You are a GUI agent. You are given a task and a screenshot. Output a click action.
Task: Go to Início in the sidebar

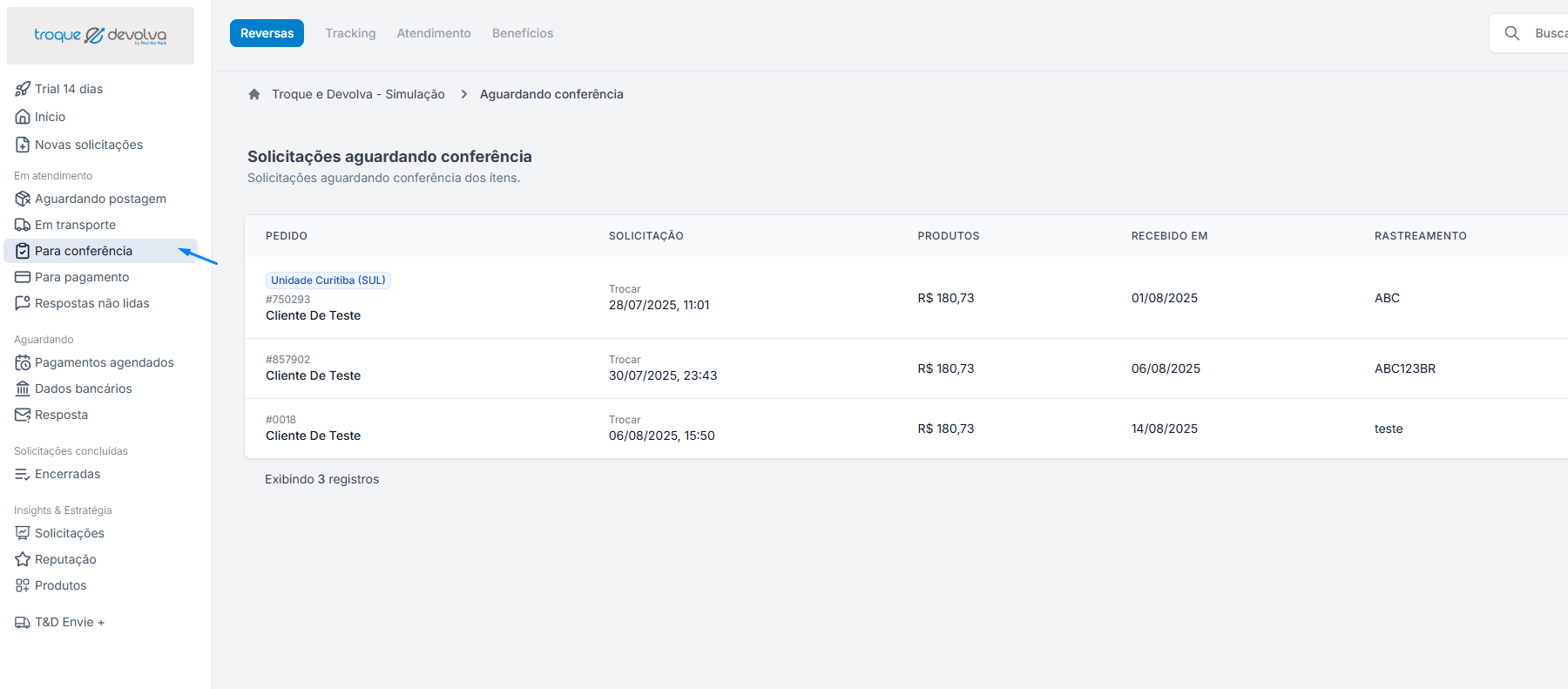pos(51,117)
